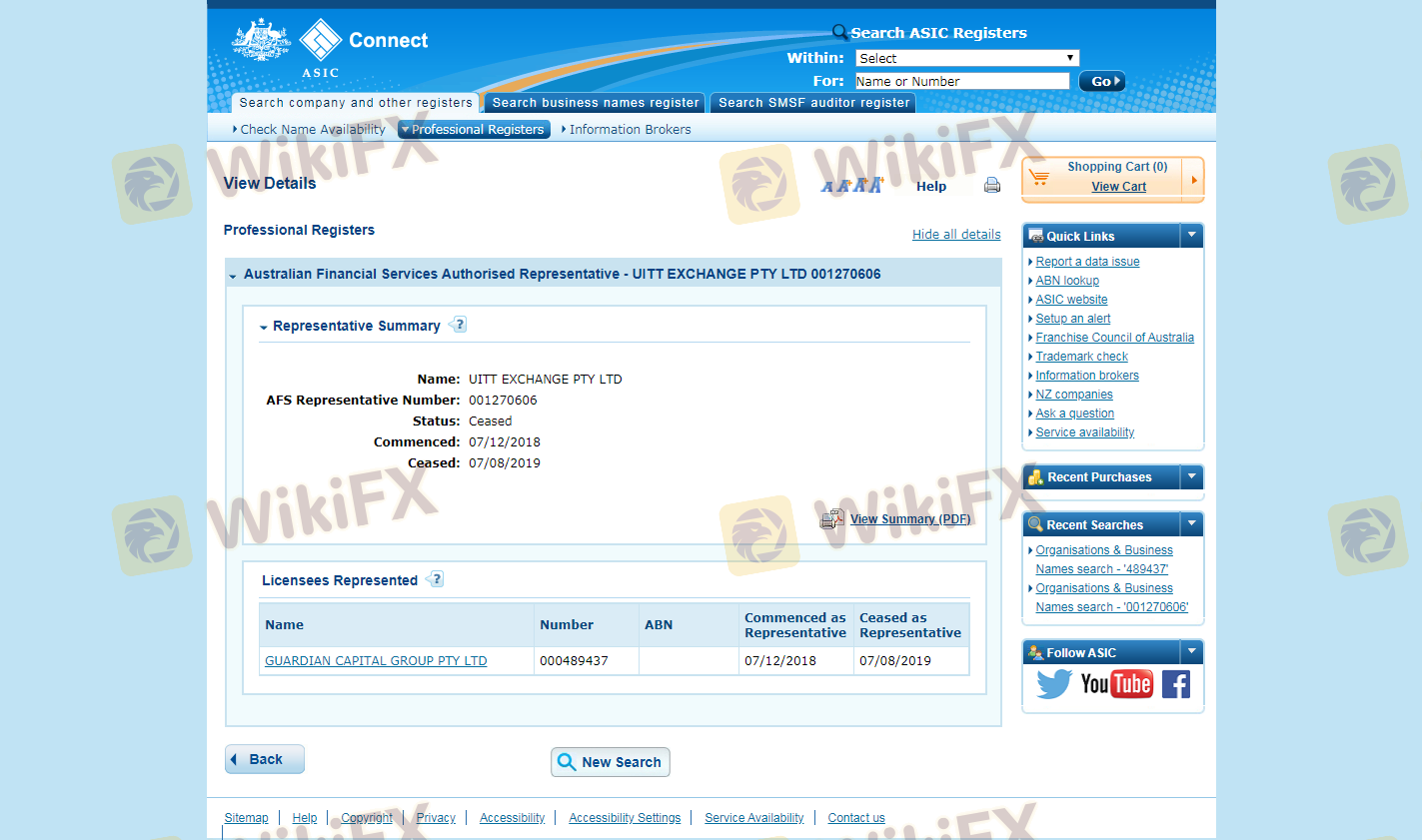The width and height of the screenshot is (1422, 840).
Task: Open ASIC Facebook page icon
Action: (1176, 684)
